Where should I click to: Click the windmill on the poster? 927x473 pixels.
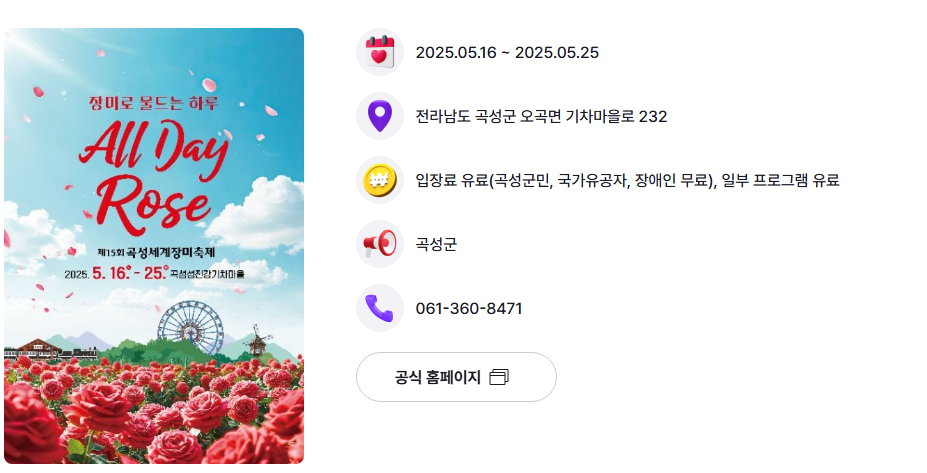pyautogui.click(x=257, y=339)
